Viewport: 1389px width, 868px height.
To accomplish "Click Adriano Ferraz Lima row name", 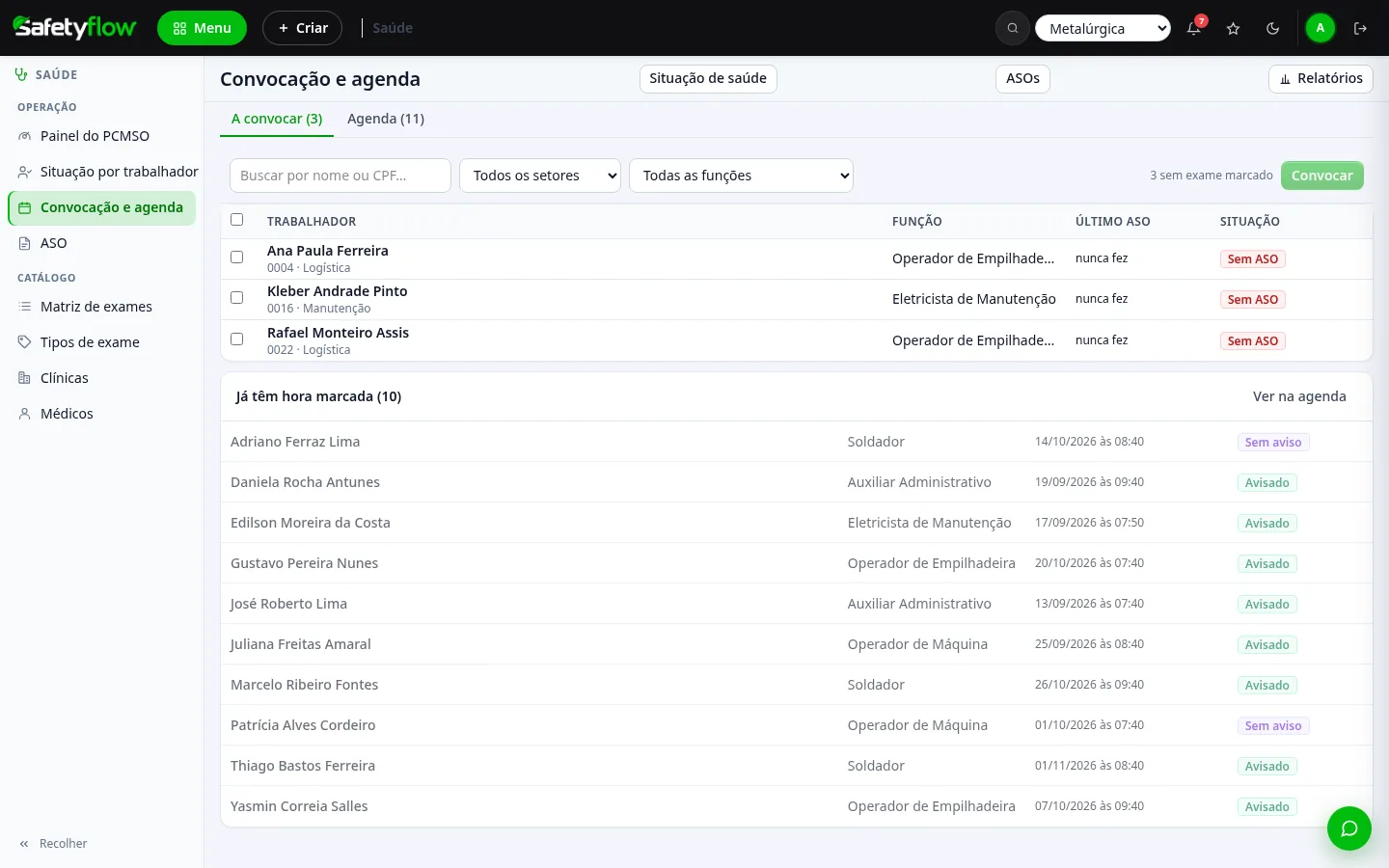I will pyautogui.click(x=295, y=442).
